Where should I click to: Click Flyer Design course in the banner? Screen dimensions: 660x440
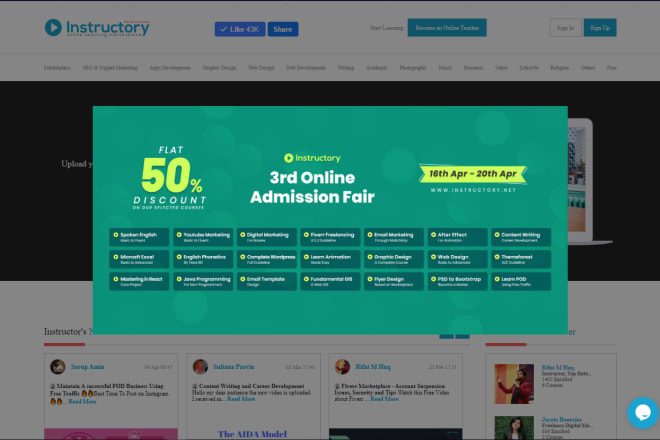point(394,281)
